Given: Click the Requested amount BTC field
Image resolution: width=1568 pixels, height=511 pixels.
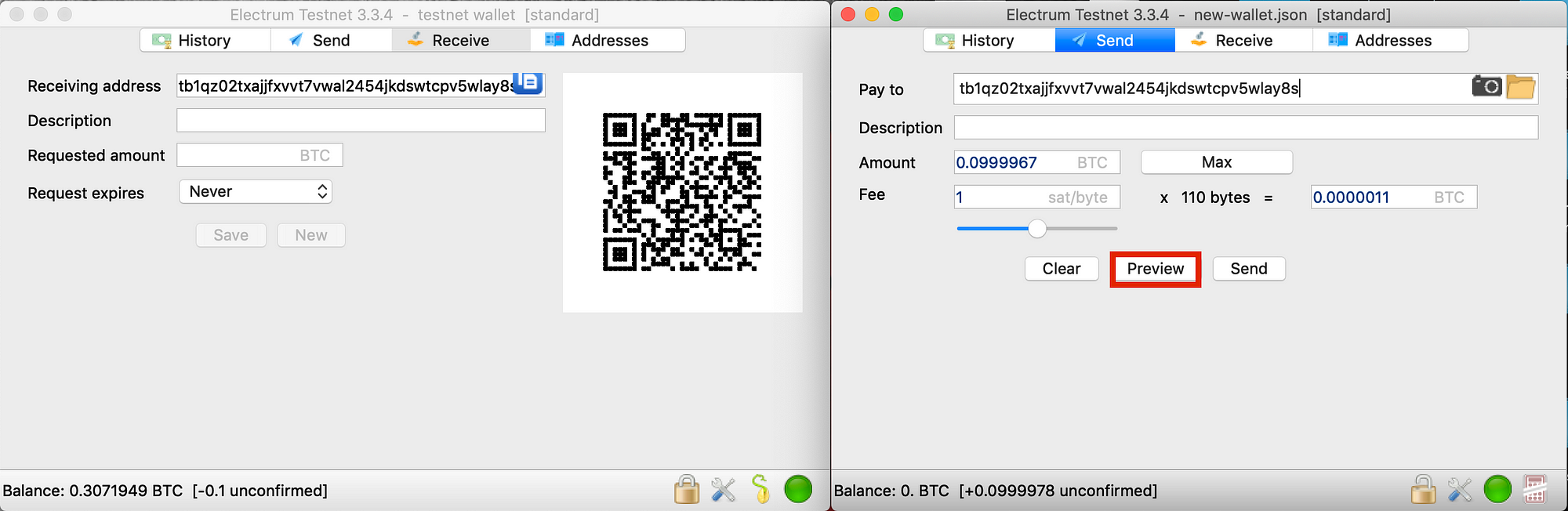Looking at the screenshot, I should click(260, 155).
